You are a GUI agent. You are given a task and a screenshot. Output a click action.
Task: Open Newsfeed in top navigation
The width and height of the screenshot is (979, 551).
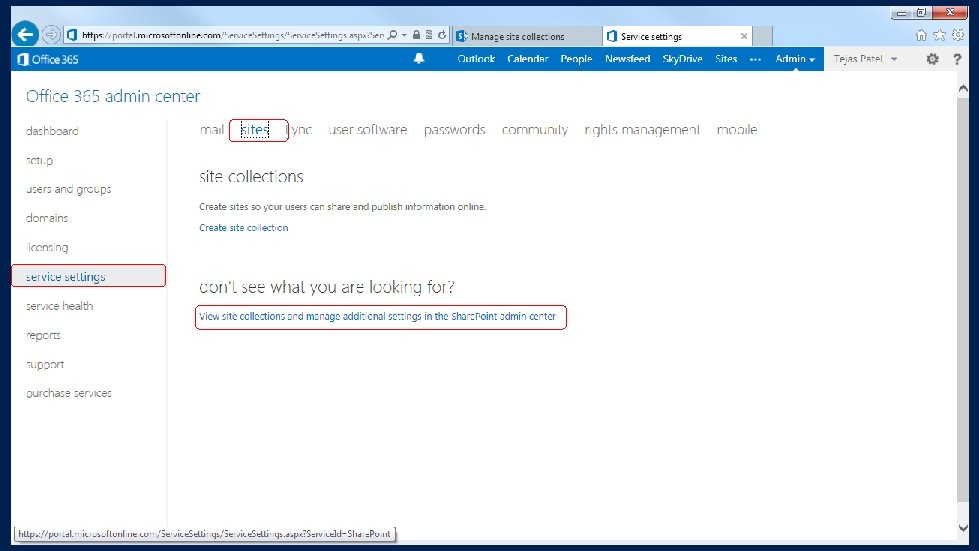coord(627,59)
